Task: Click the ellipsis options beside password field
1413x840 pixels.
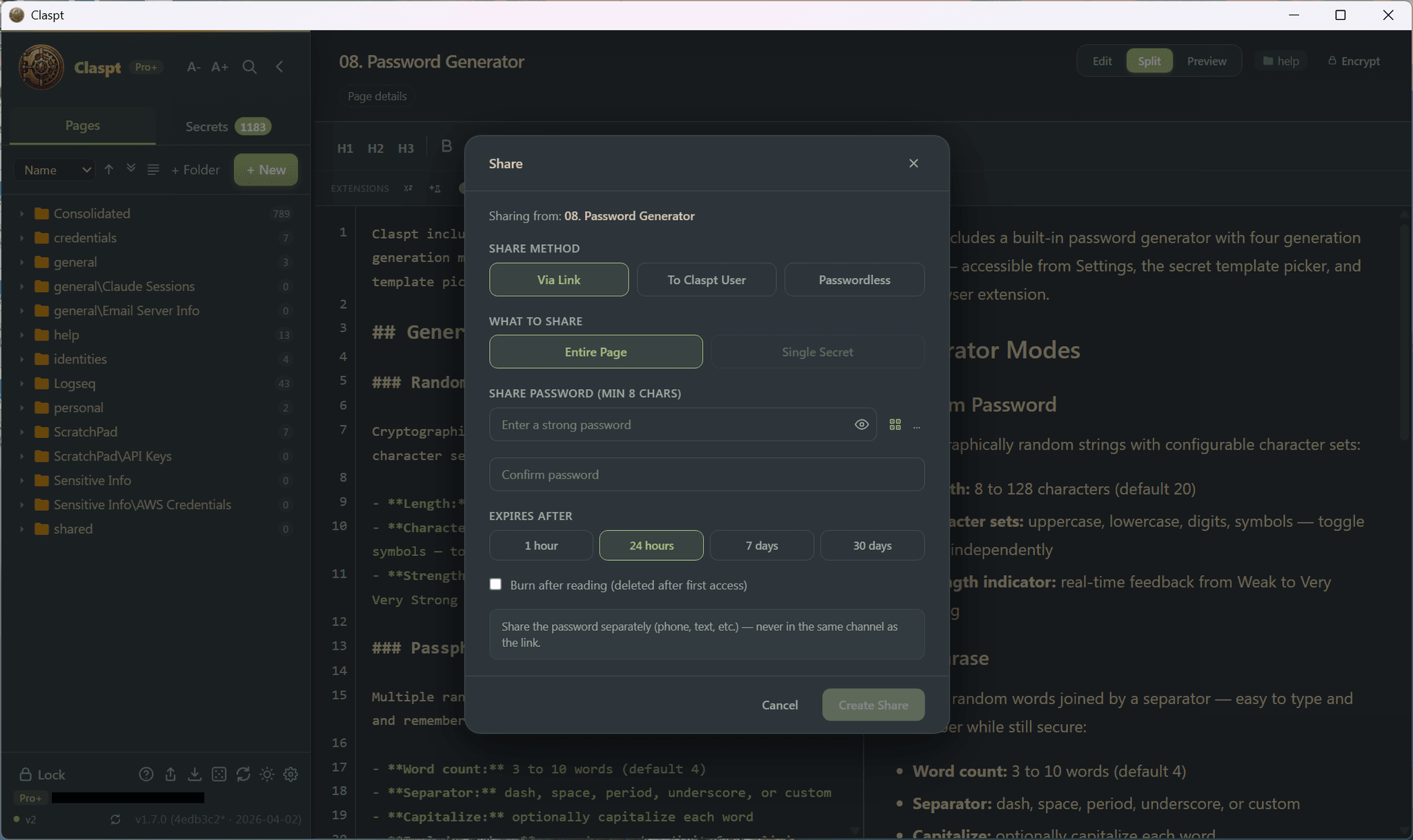Action: click(917, 426)
